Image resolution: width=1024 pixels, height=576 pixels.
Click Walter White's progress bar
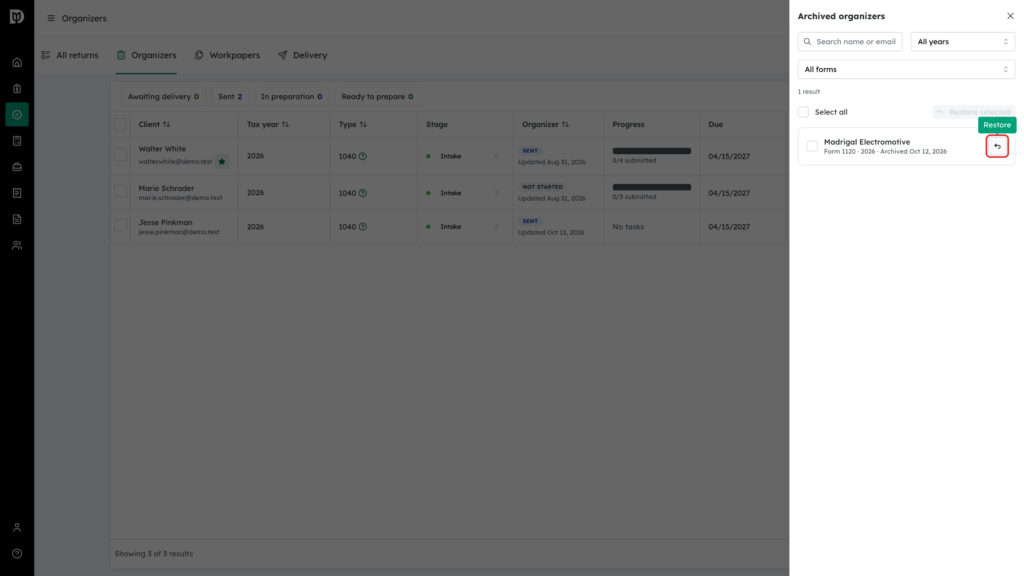point(652,151)
